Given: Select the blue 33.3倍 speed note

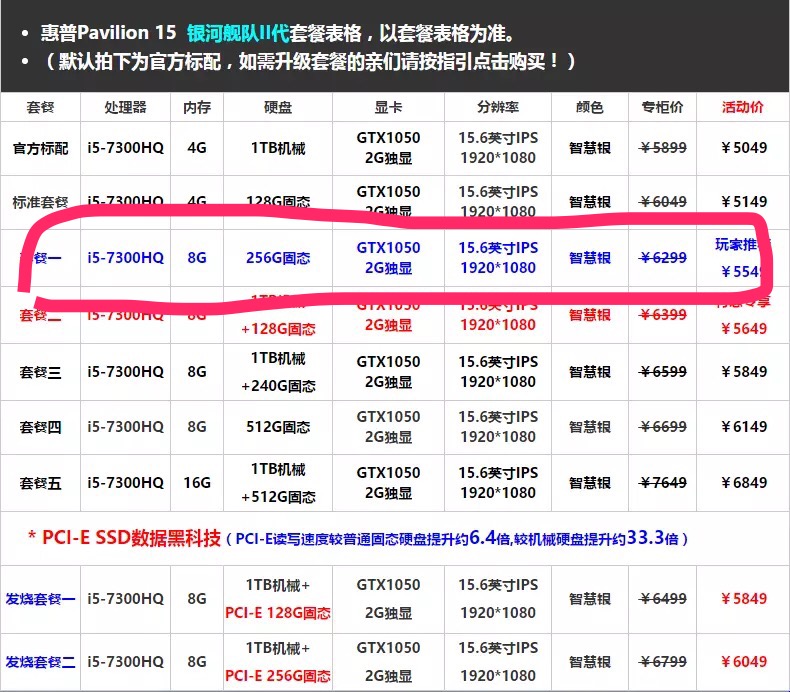Looking at the screenshot, I should pos(652,538).
